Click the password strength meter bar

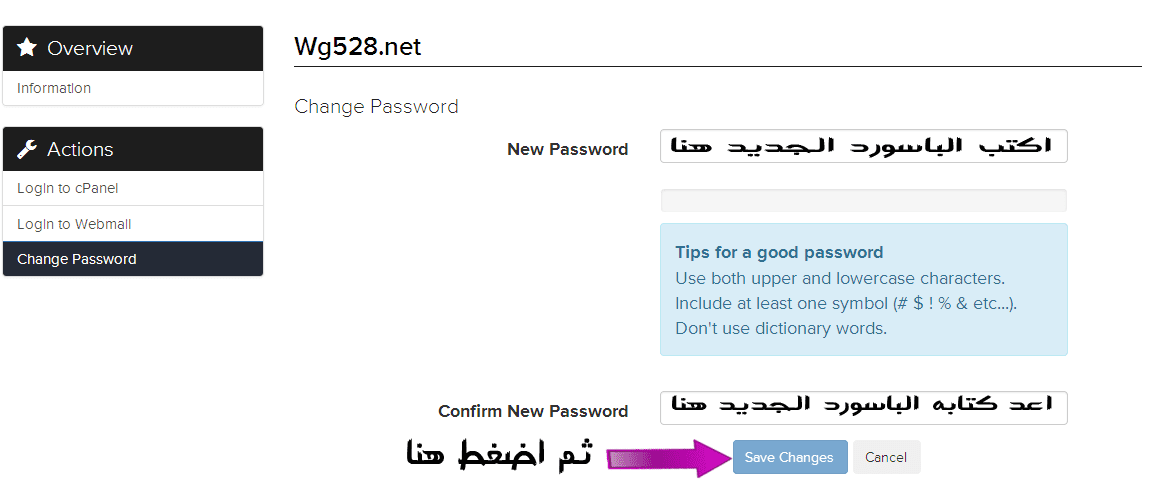click(863, 200)
